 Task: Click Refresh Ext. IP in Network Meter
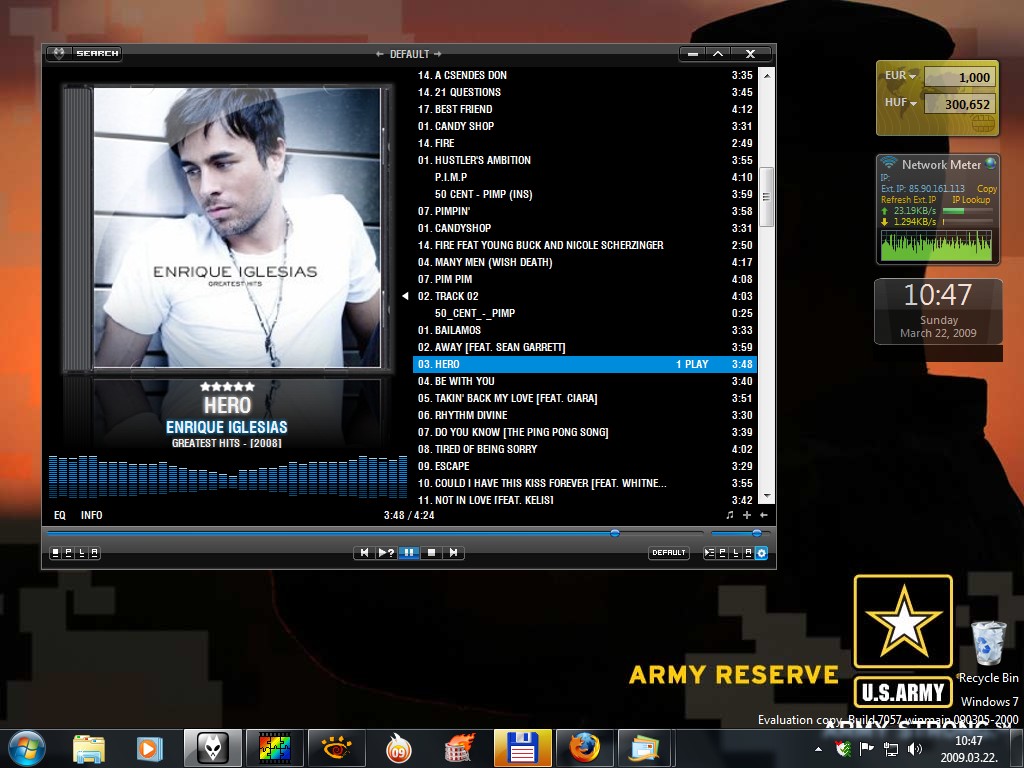(x=908, y=200)
